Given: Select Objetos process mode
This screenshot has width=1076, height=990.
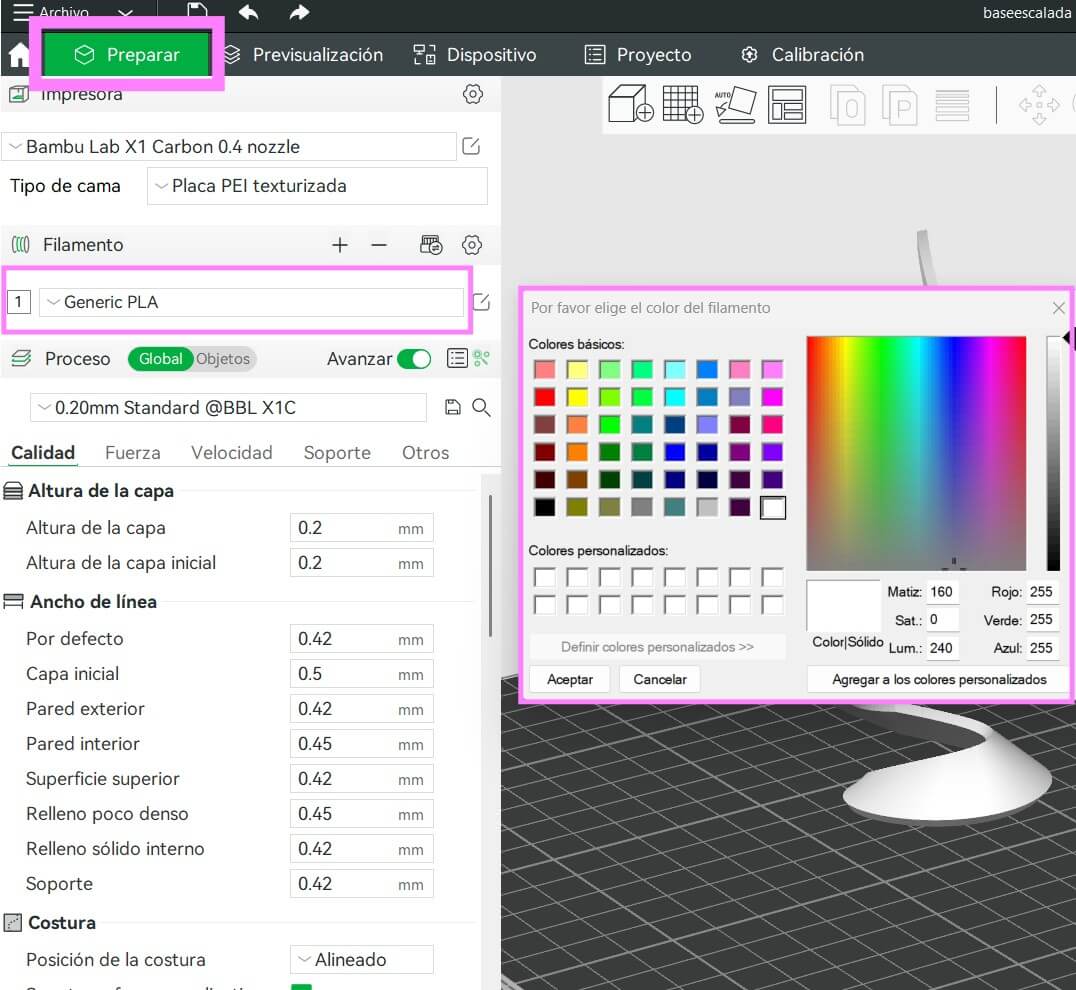Looking at the screenshot, I should [x=223, y=359].
